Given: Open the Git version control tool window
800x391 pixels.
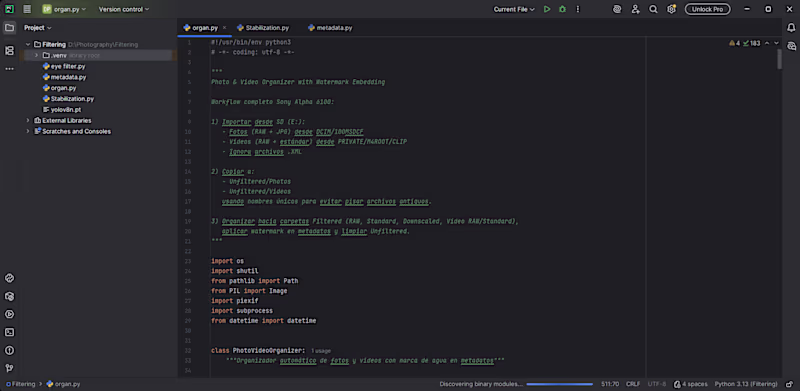Looking at the screenshot, I should [x=9, y=368].
